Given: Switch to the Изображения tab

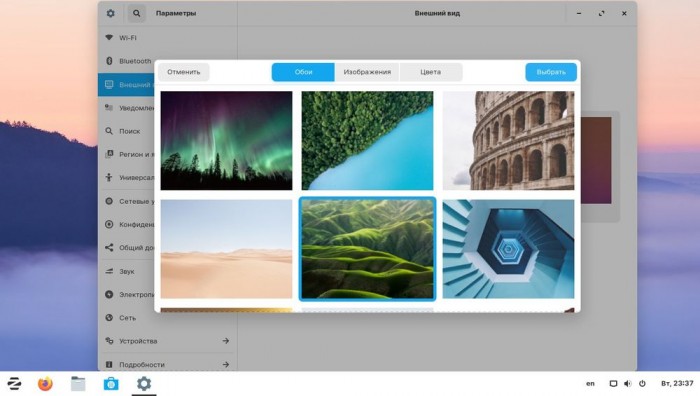Looking at the screenshot, I should (367, 72).
